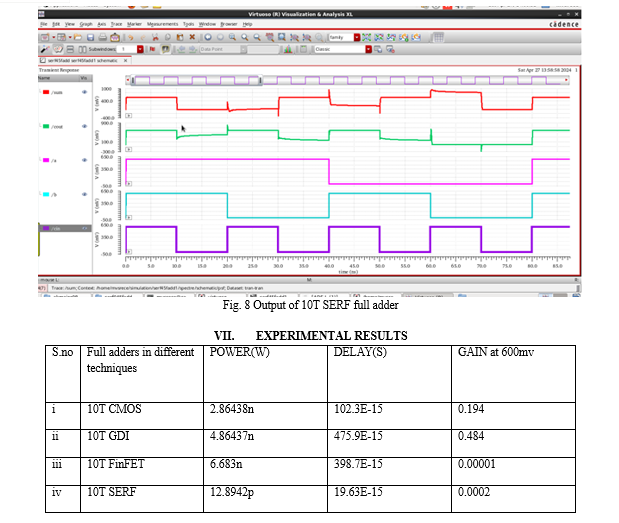Expand arrow beside the table-layout icon
619x523 pixels.
point(70,37)
